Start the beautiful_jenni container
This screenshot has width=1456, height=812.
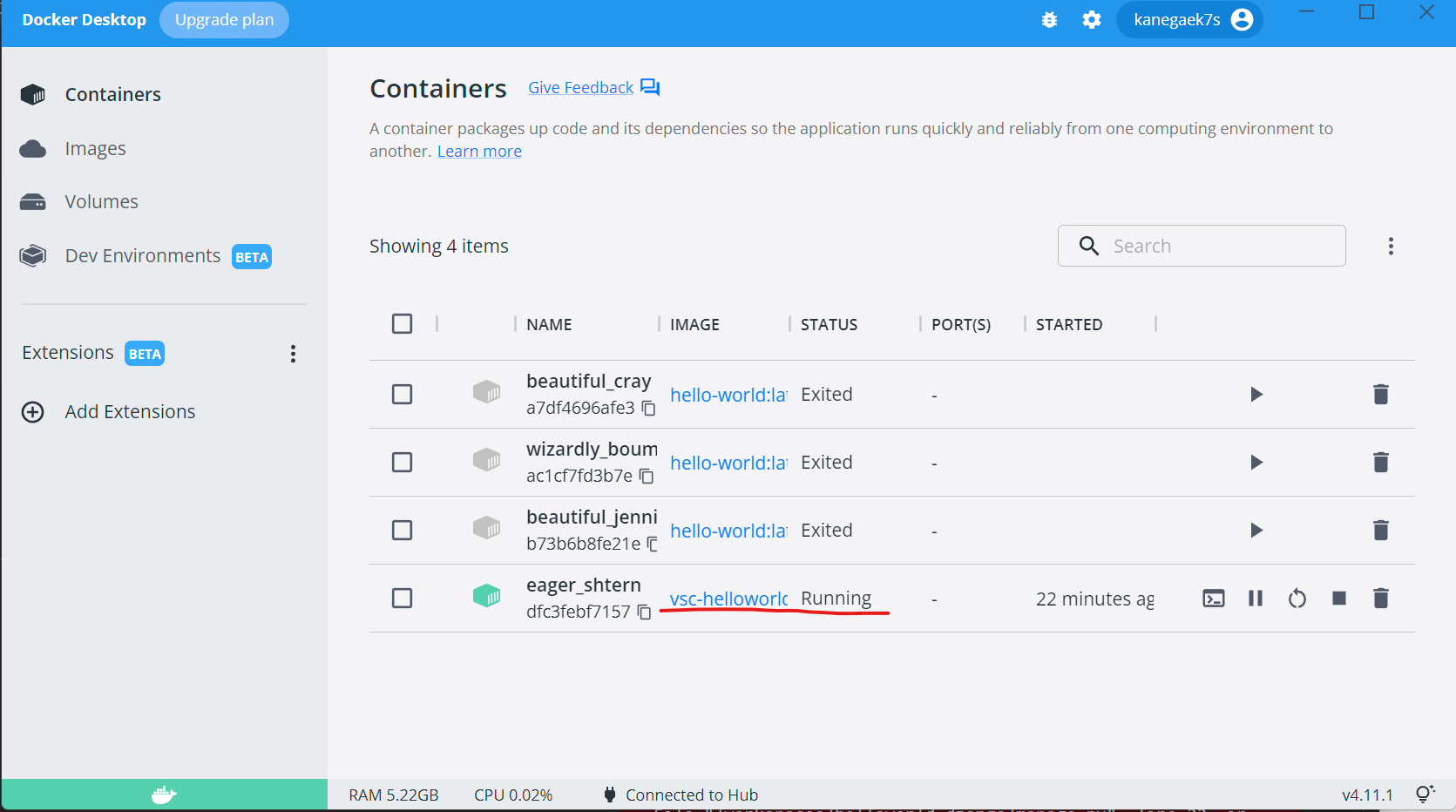[1256, 531]
